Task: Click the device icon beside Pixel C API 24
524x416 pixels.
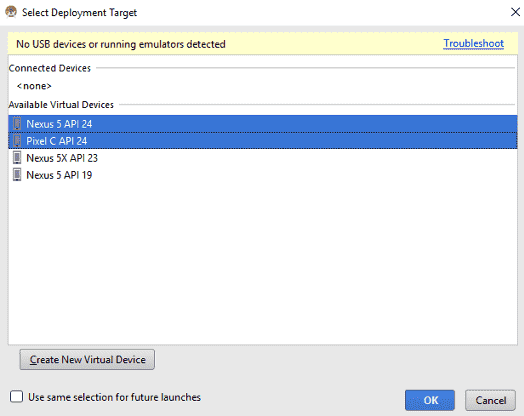Action: click(17, 141)
